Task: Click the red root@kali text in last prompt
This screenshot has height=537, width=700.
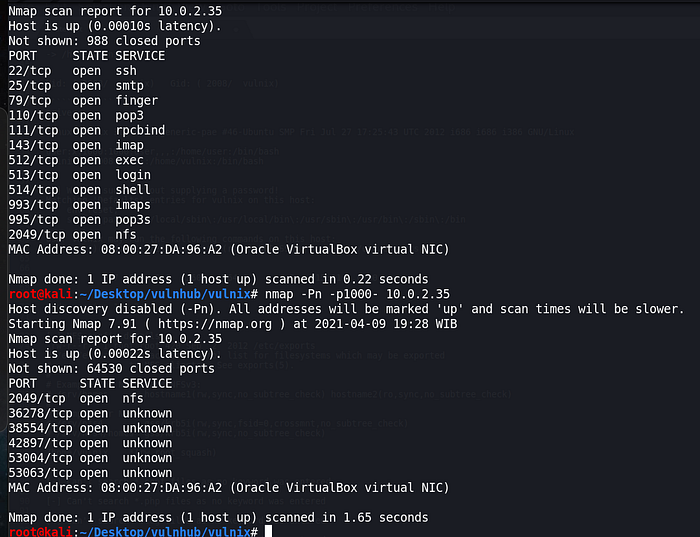Action: (37, 532)
